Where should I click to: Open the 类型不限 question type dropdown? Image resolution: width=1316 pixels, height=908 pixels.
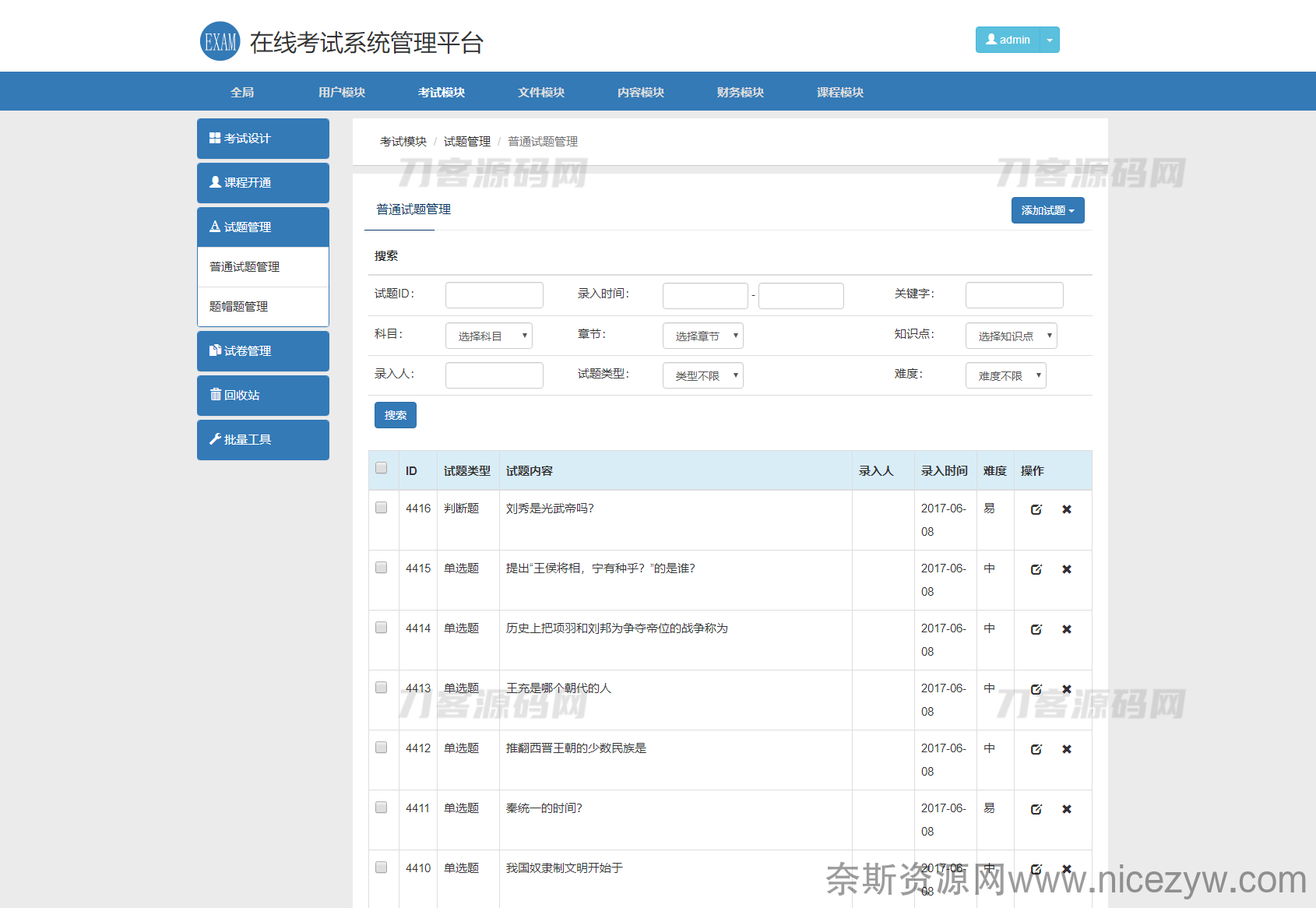click(703, 375)
